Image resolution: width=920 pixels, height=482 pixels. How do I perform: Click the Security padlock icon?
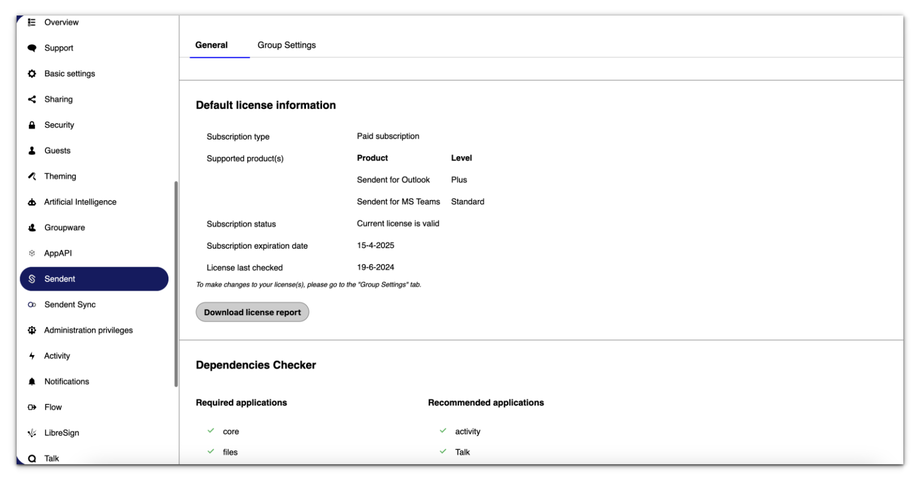(x=32, y=125)
